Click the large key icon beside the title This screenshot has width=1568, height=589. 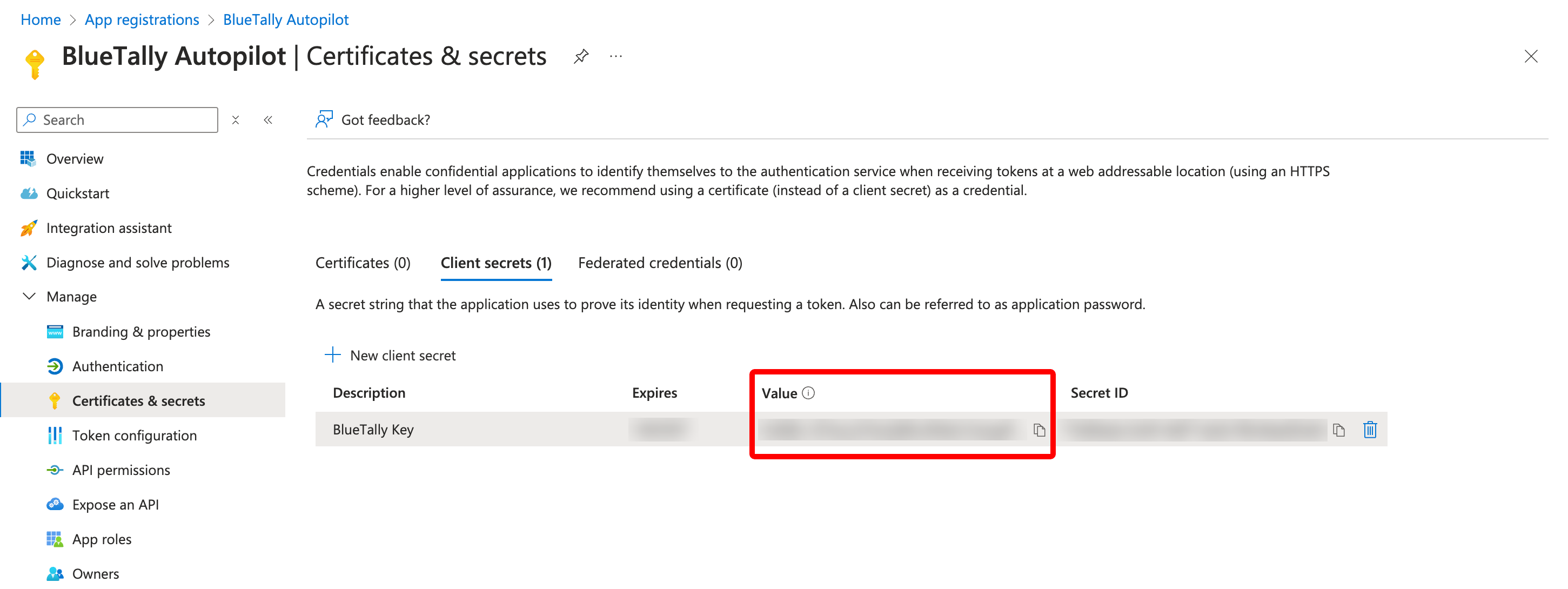(x=35, y=64)
